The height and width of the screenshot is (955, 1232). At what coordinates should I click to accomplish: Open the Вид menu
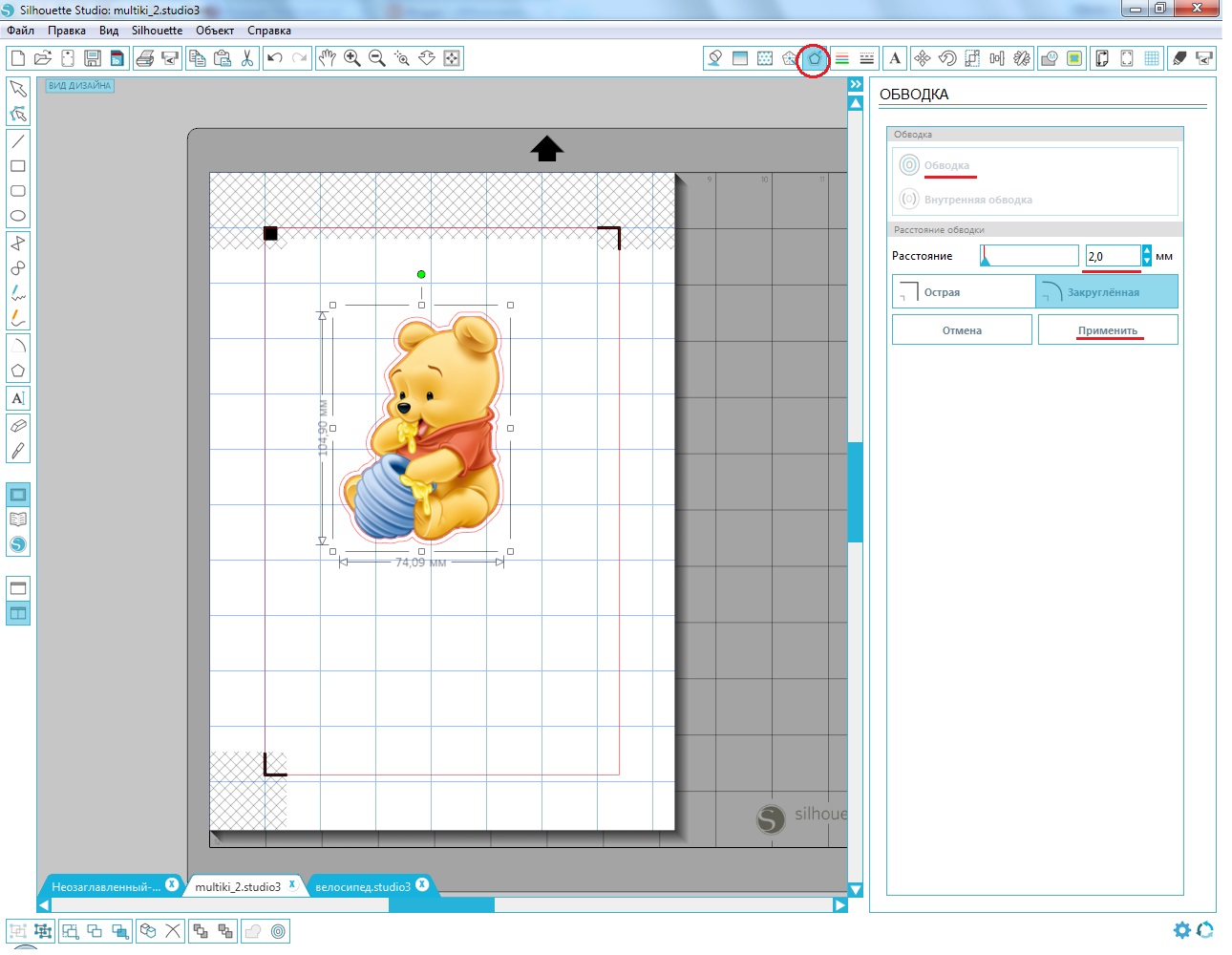[x=109, y=31]
